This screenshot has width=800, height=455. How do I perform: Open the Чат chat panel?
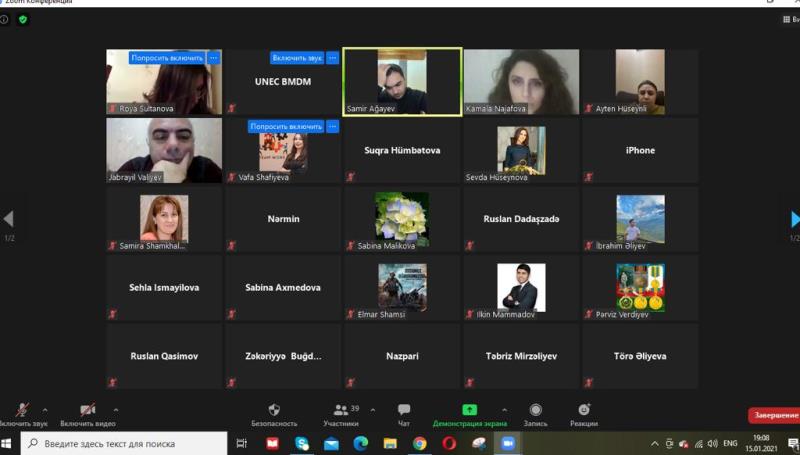[x=404, y=415]
